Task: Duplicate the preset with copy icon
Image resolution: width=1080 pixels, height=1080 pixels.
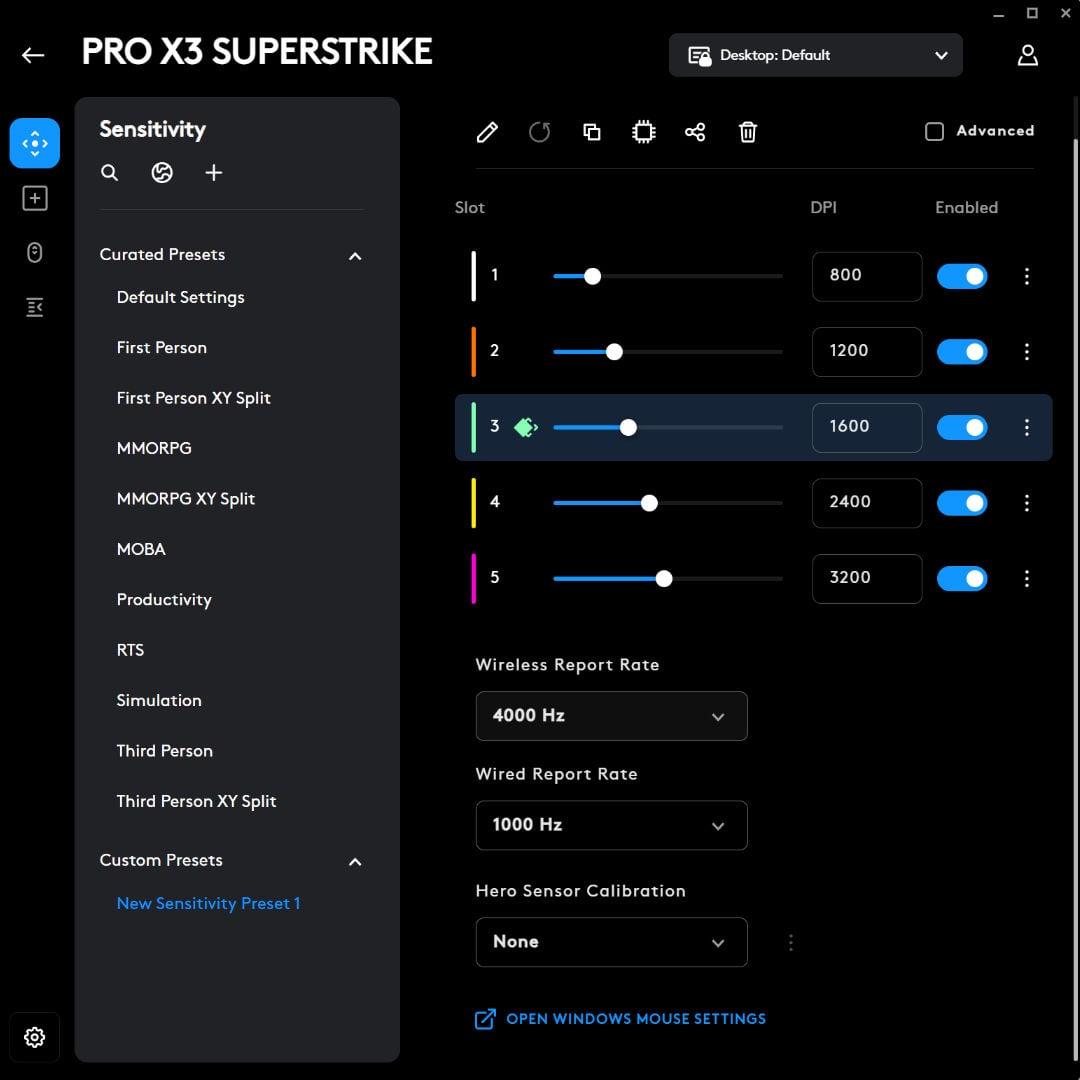Action: click(x=592, y=132)
